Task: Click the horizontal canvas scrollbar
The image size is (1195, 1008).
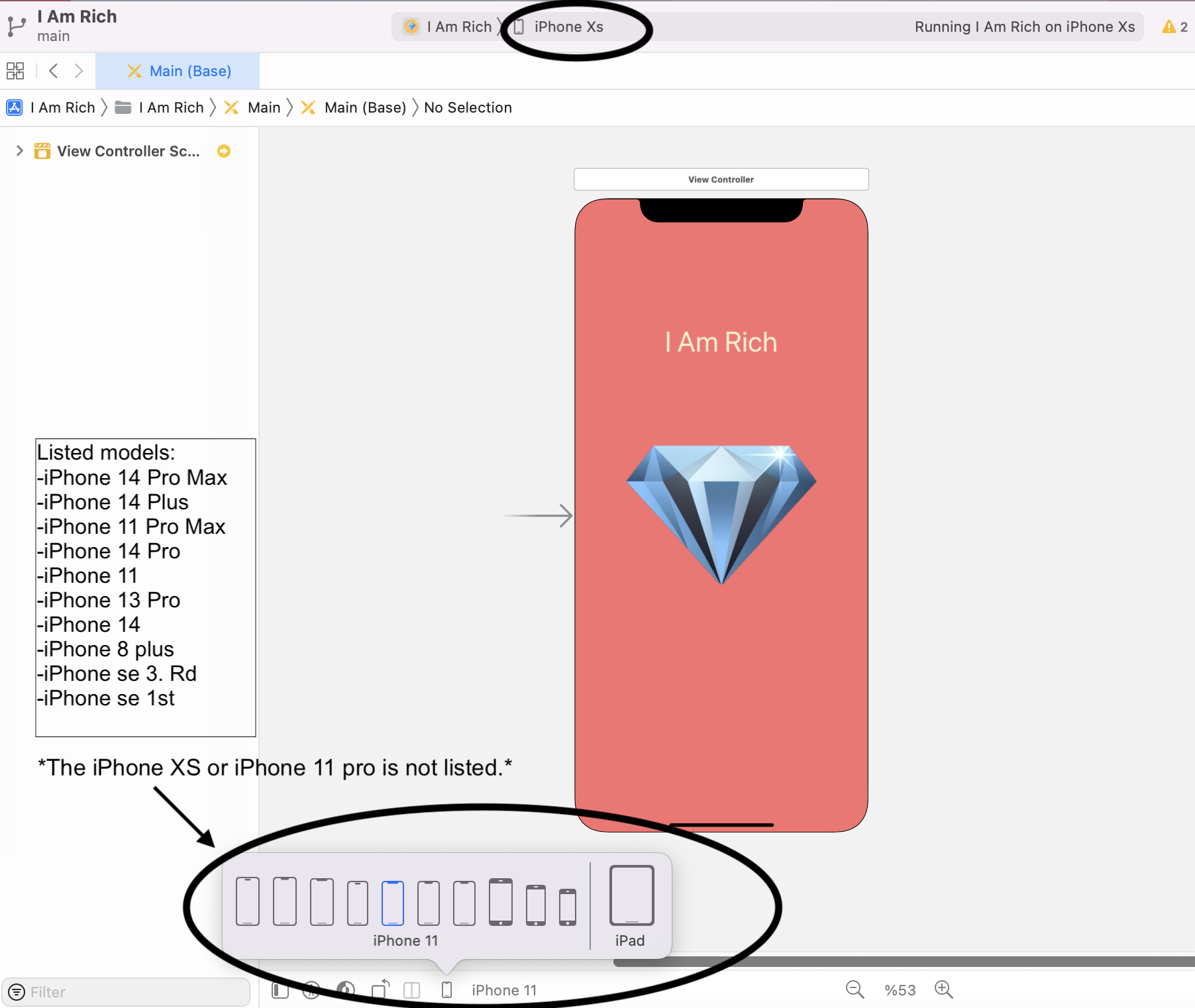Action: [x=904, y=962]
